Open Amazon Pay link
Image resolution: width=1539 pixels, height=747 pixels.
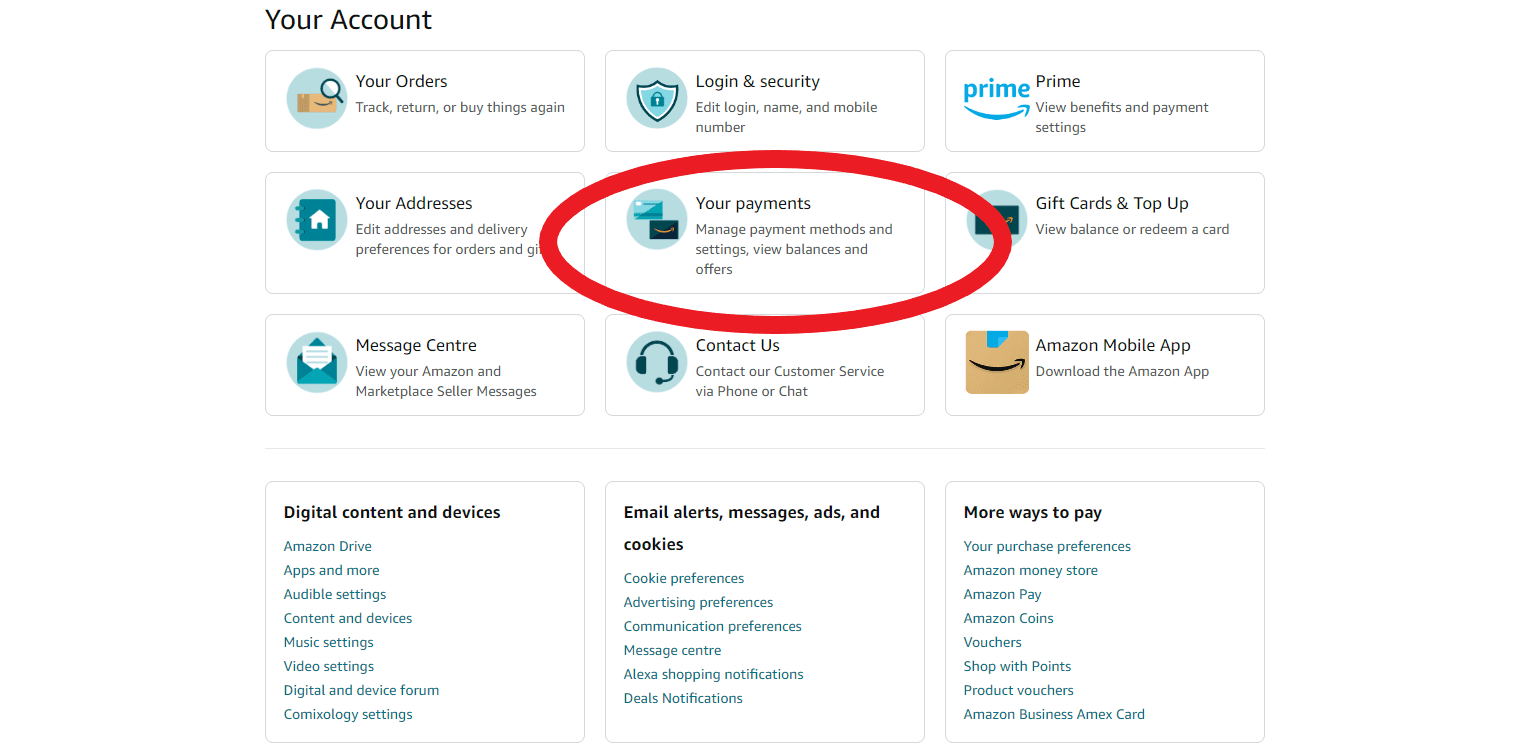(1002, 594)
